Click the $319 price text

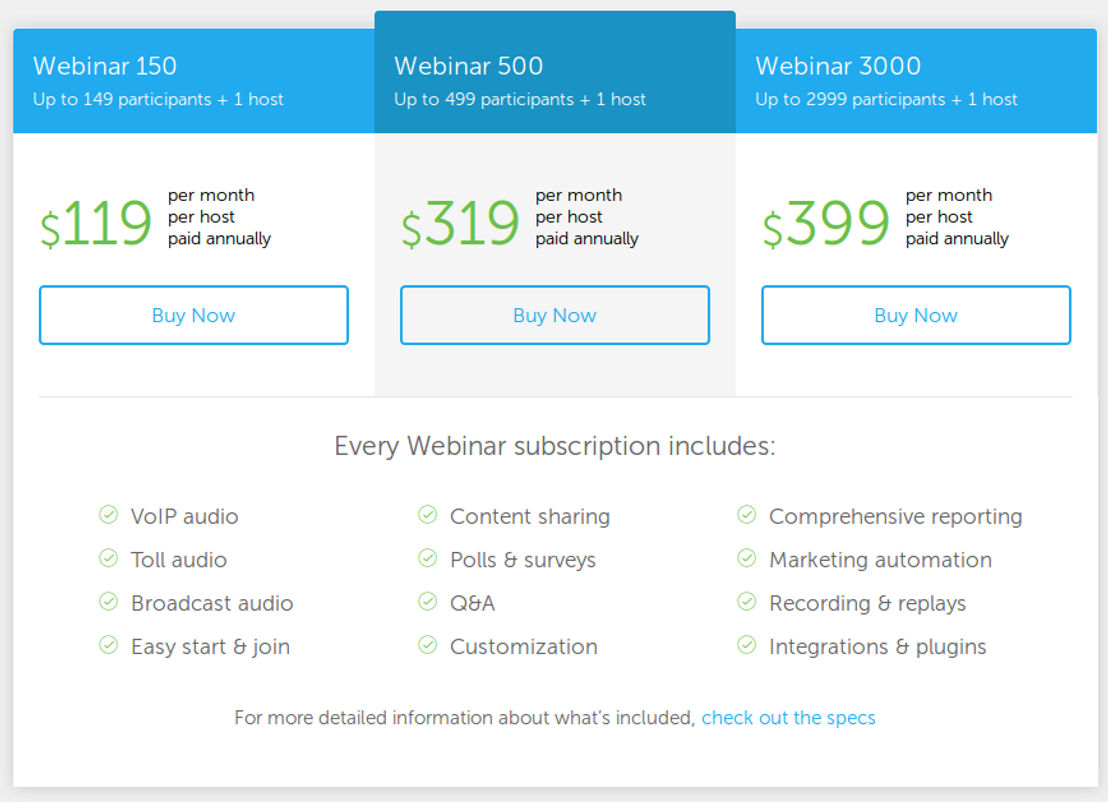tap(461, 223)
